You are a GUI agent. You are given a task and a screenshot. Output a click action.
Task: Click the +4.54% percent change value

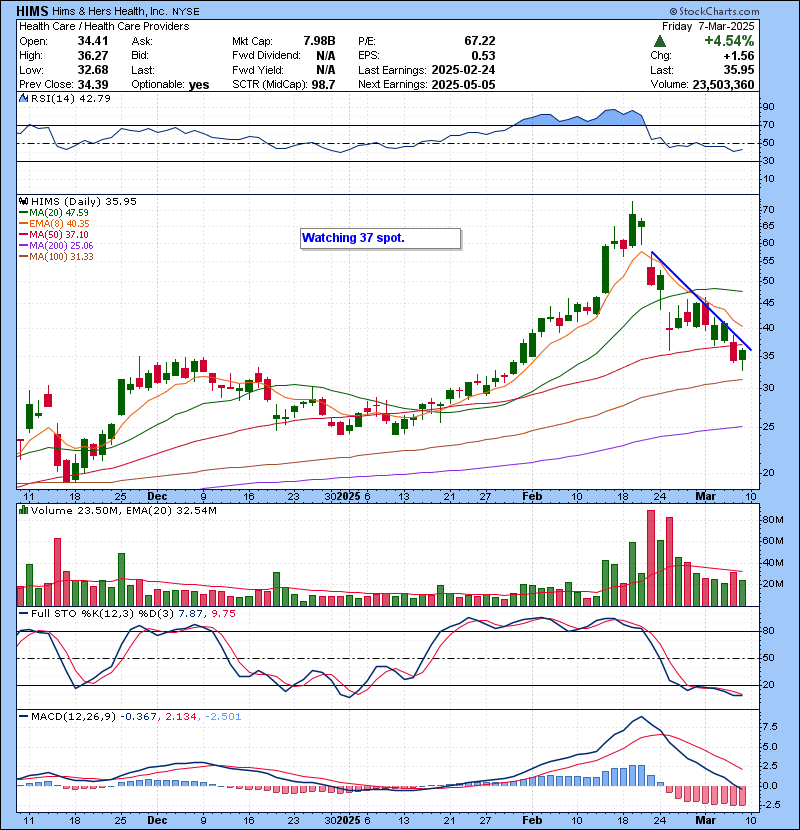point(729,41)
